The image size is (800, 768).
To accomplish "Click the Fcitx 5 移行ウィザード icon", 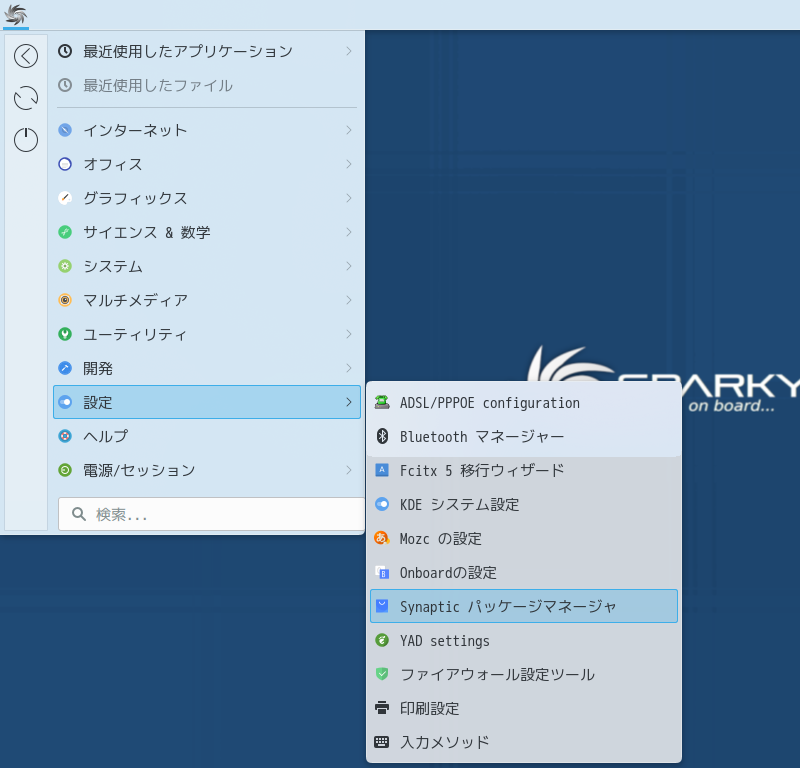I will pyautogui.click(x=382, y=470).
